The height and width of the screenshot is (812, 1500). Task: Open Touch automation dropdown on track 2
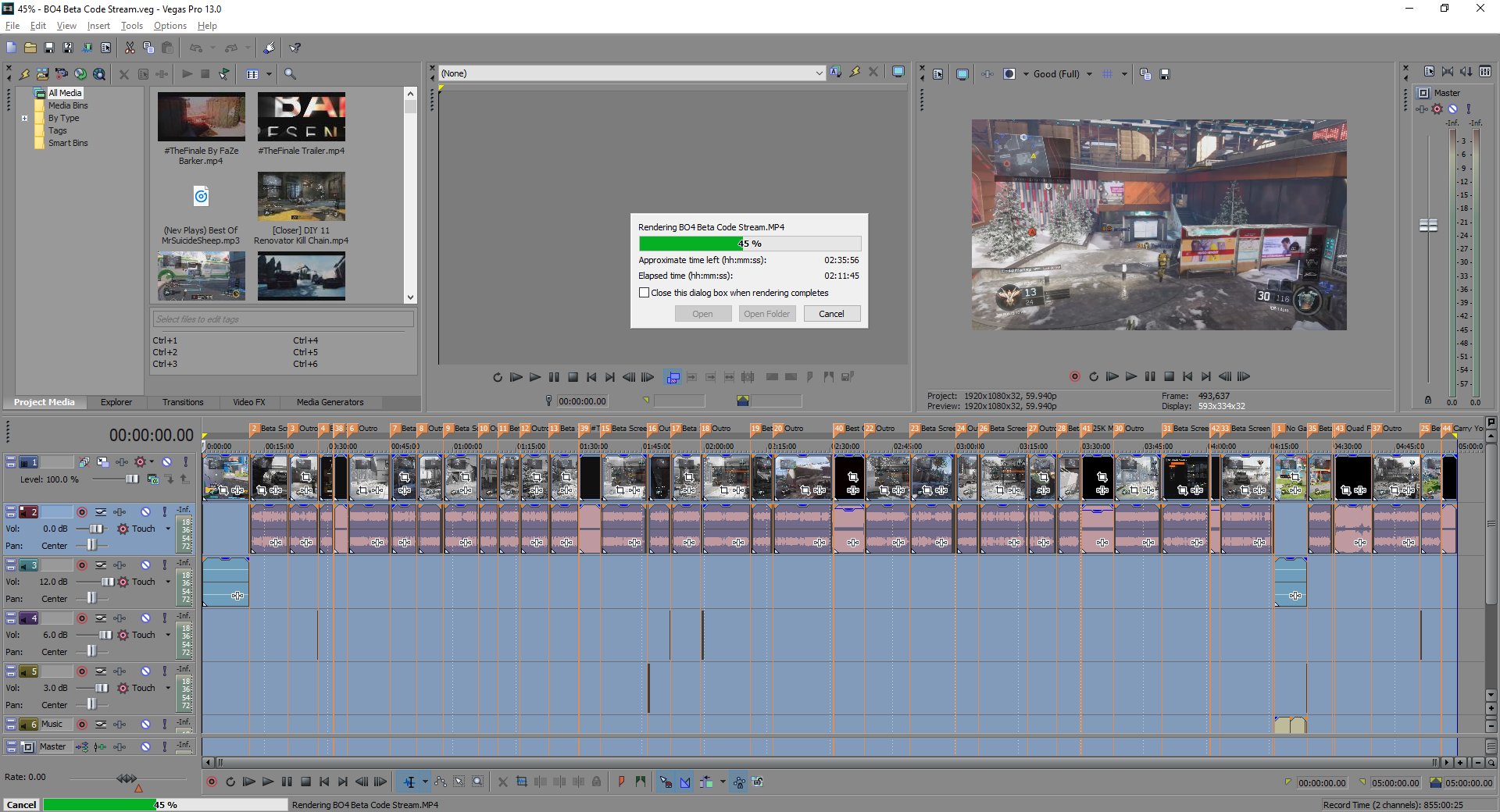[x=168, y=529]
